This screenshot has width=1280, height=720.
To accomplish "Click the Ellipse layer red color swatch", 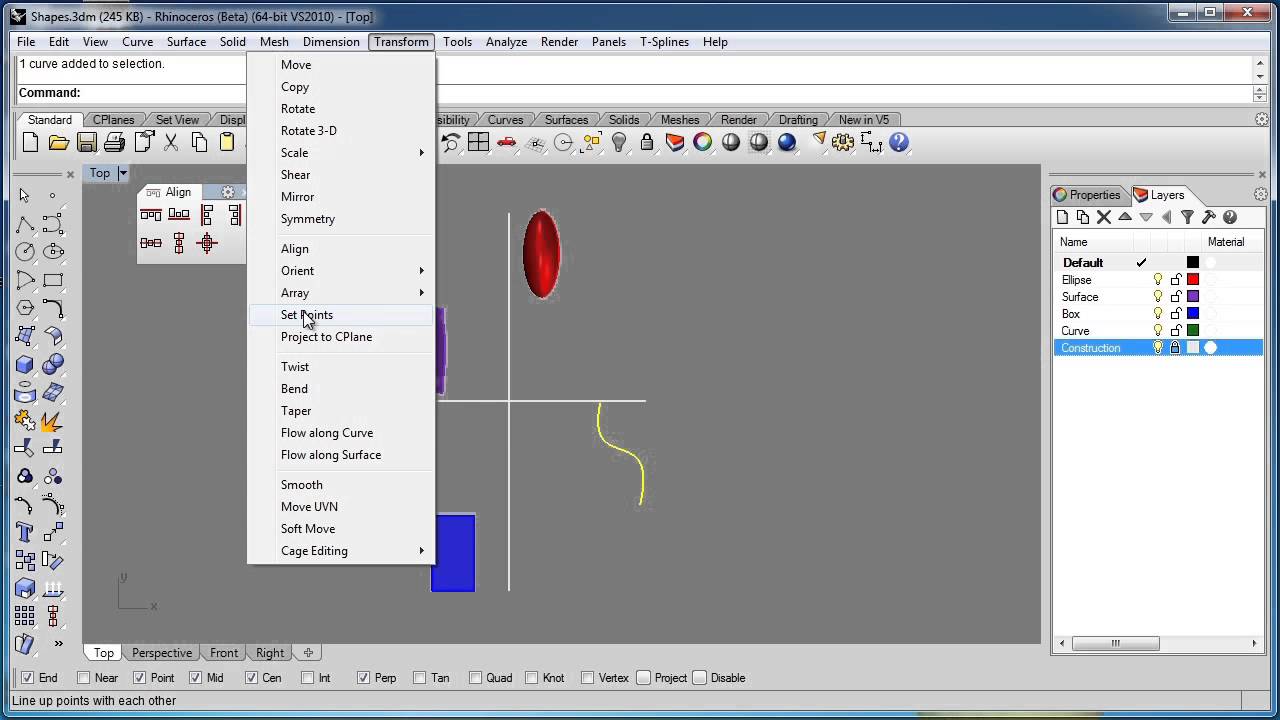I will point(1193,280).
